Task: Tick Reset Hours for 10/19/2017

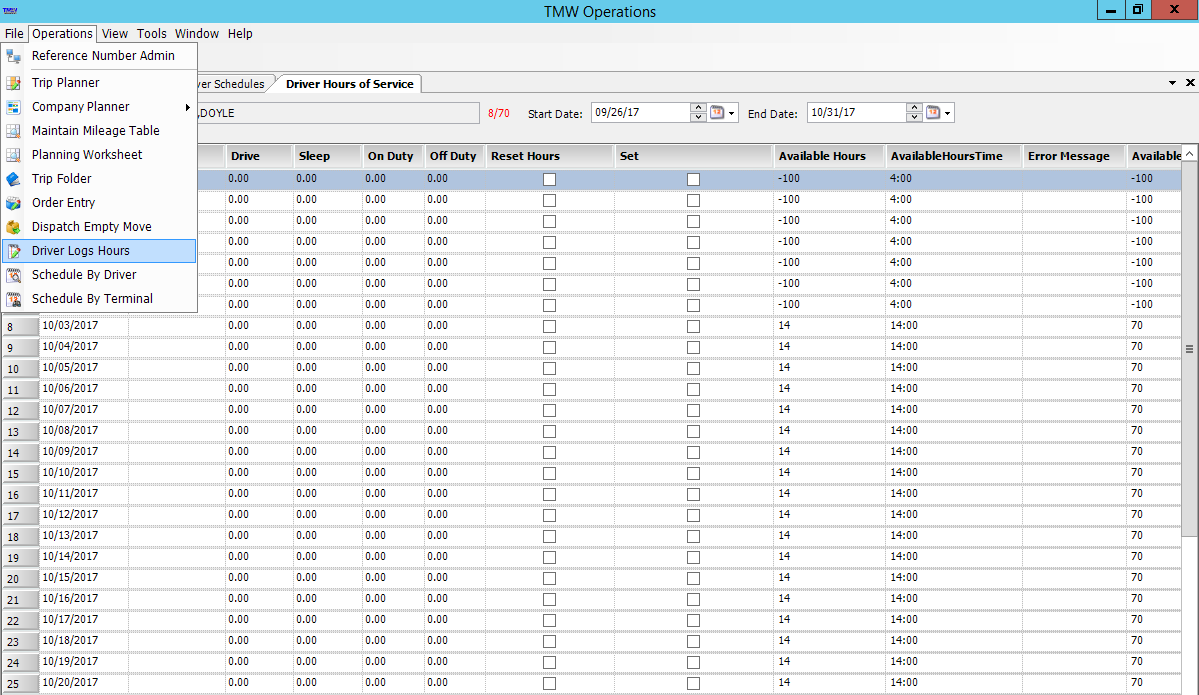Action: (x=549, y=663)
